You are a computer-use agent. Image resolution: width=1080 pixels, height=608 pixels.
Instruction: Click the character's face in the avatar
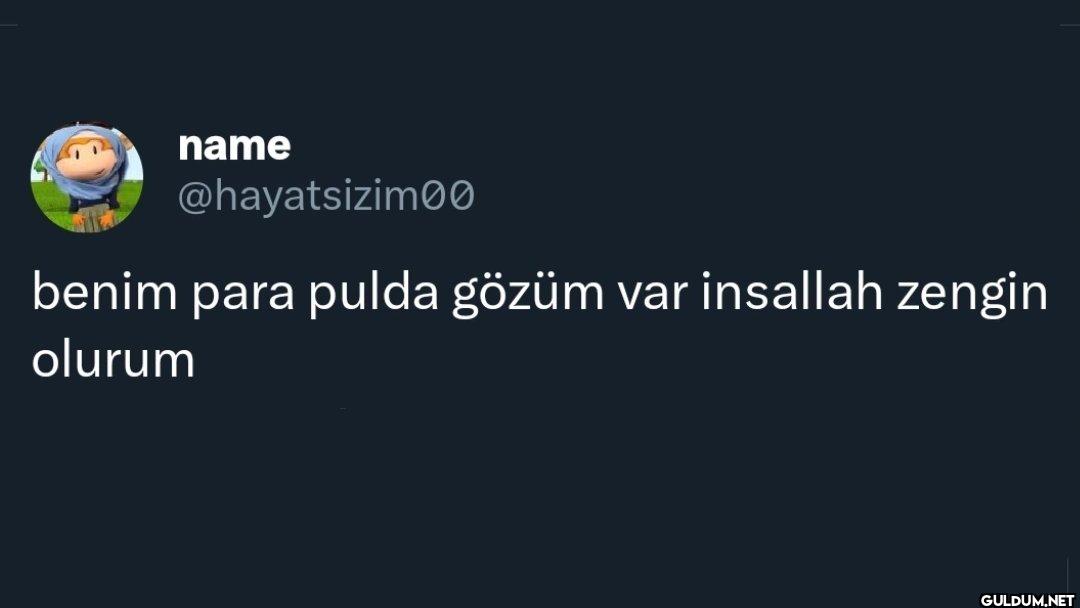pyautogui.click(x=85, y=161)
